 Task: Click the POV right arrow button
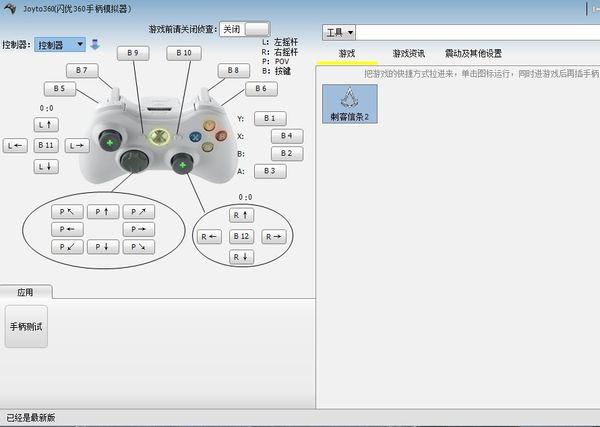(139, 229)
